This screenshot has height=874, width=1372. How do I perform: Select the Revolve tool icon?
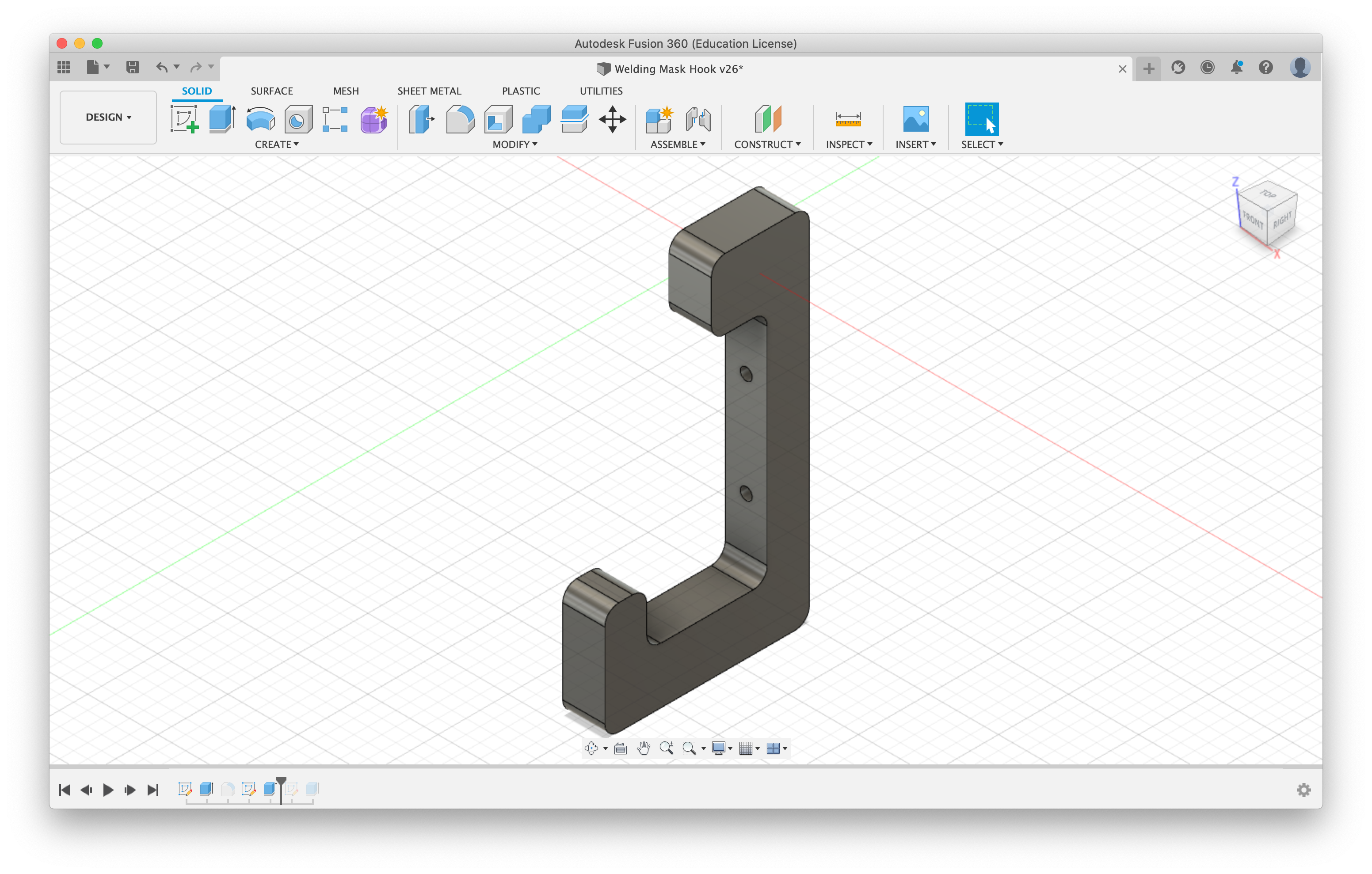(x=260, y=119)
